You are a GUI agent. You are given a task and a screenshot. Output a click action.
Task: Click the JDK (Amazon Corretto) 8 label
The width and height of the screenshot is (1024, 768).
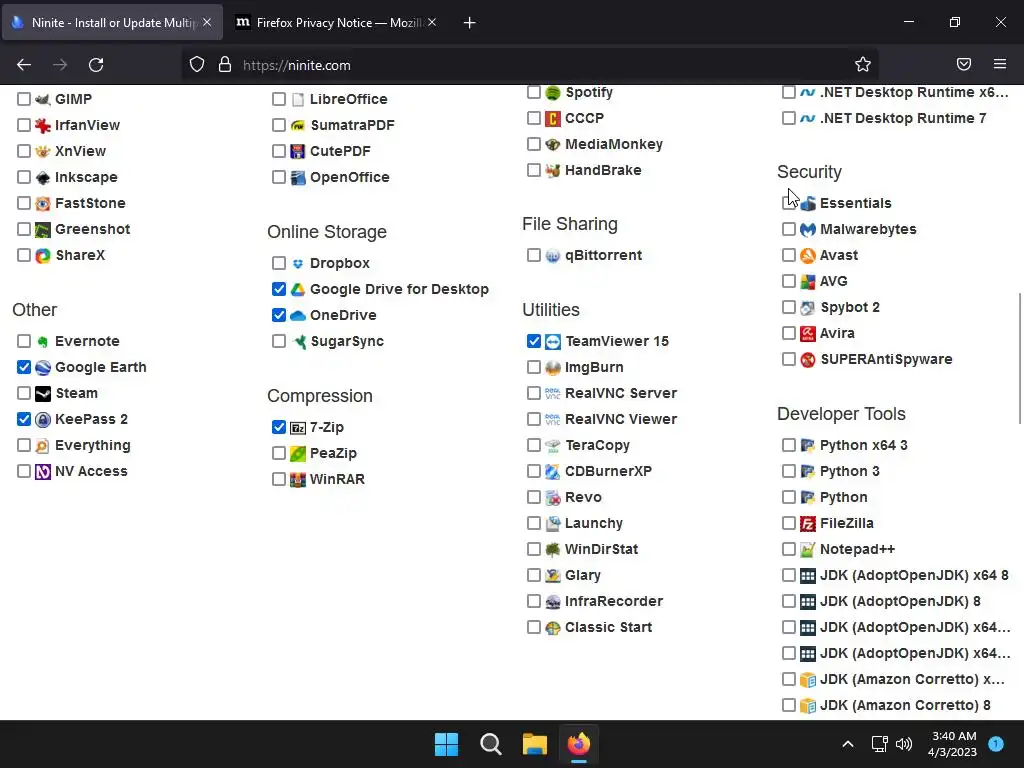tap(905, 705)
